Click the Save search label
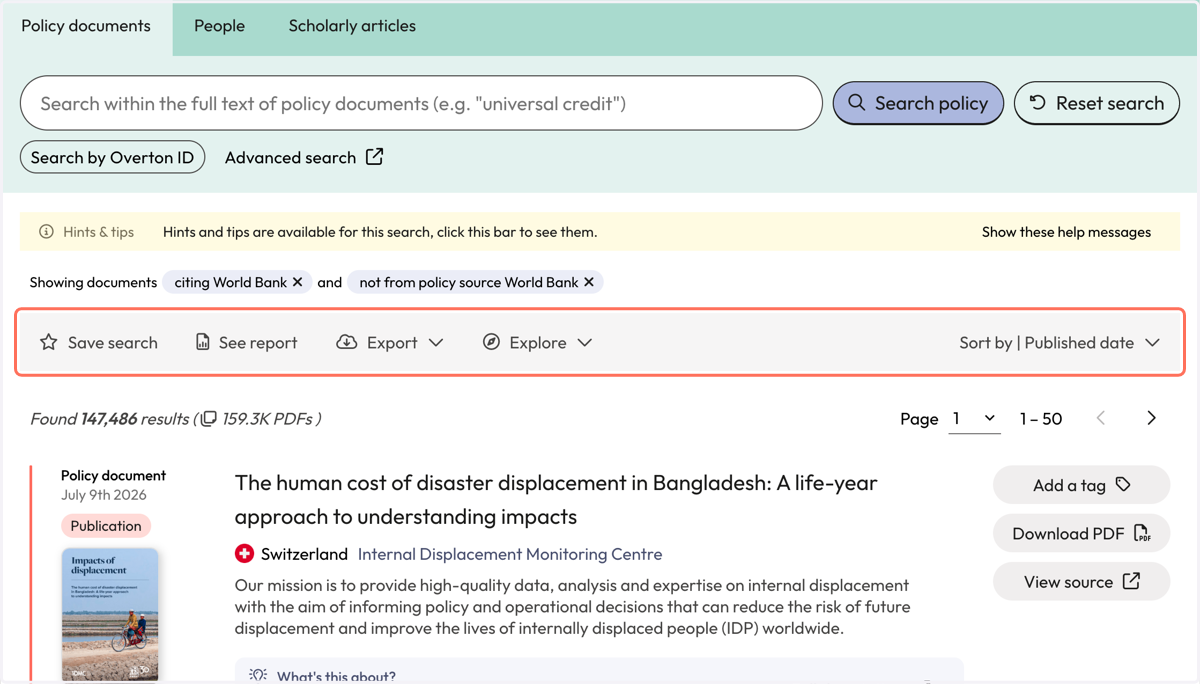The height and width of the screenshot is (684, 1200). pos(113,342)
